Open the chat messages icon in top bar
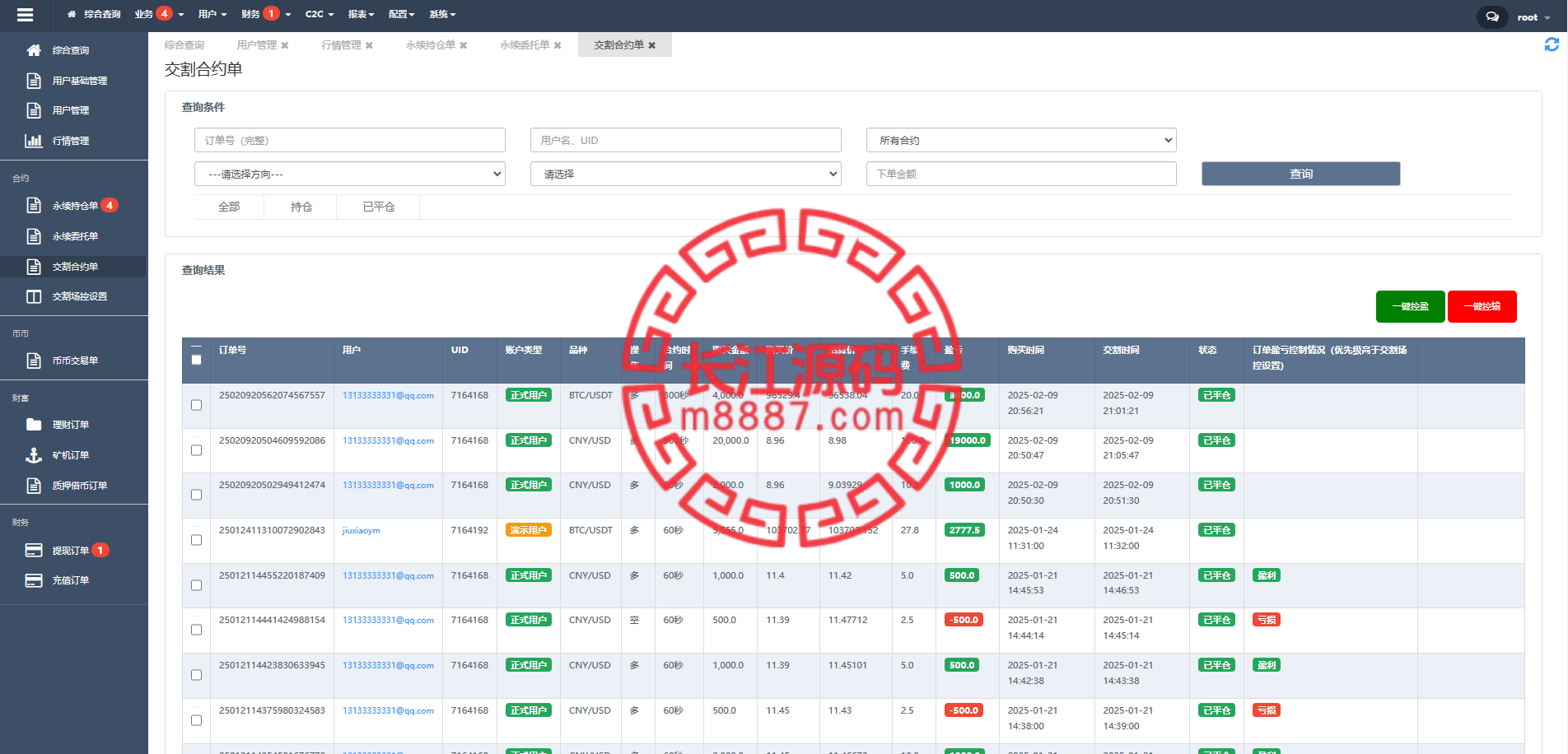Viewport: 1568px width, 754px height. tap(1492, 16)
